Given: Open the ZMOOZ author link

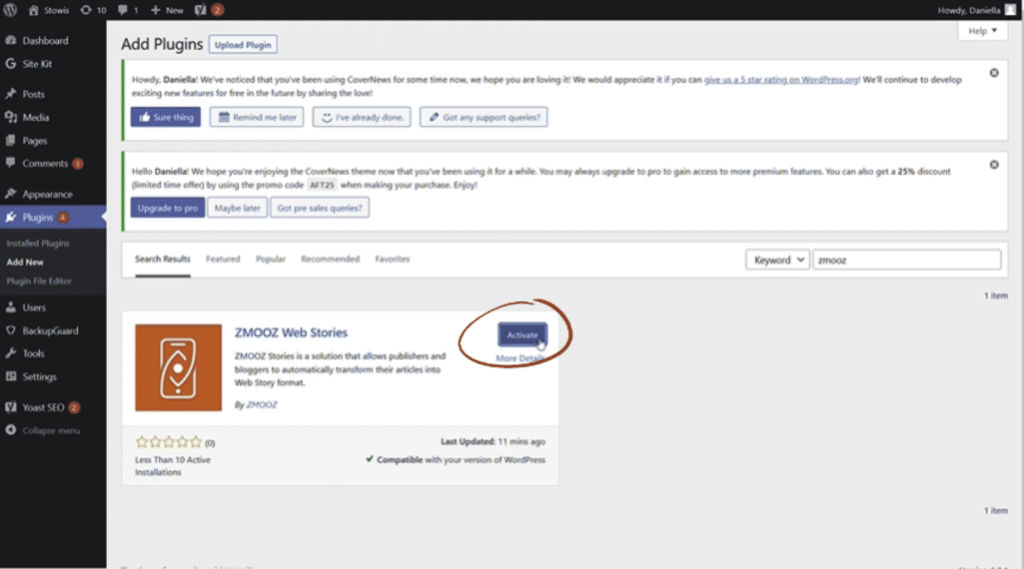Looking at the screenshot, I should coord(262,405).
